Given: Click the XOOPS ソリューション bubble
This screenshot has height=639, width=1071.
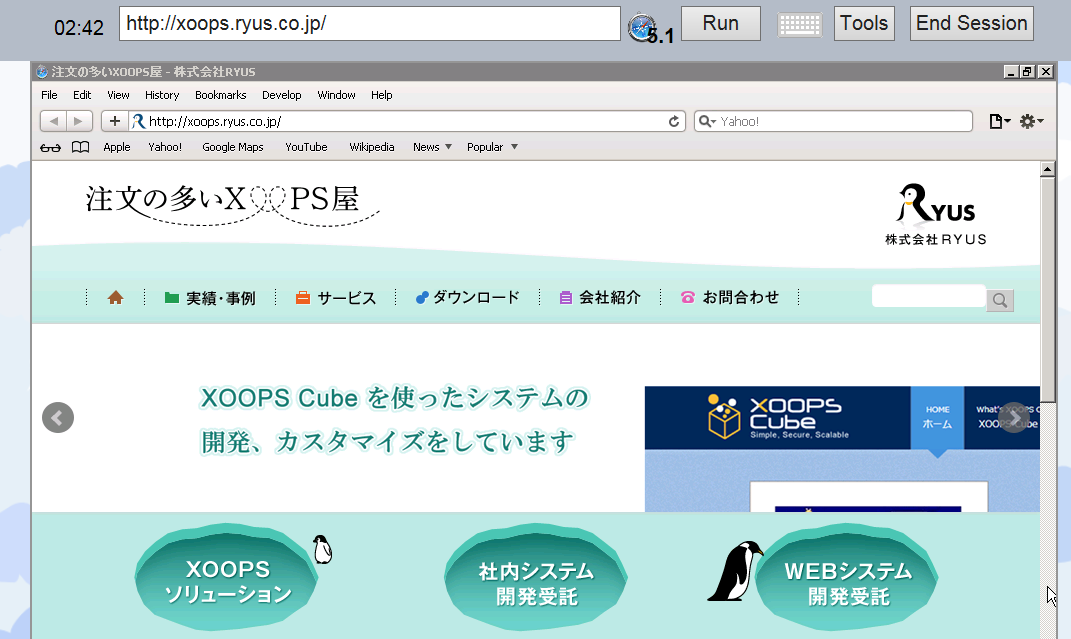Looking at the screenshot, I should click(x=227, y=578).
